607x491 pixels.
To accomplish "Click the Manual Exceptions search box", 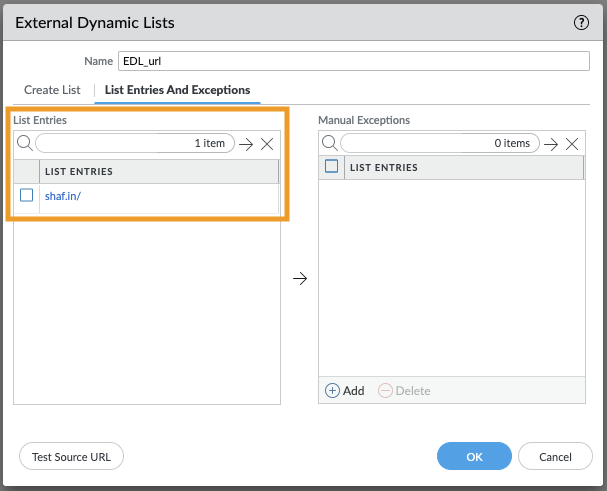I will [439, 143].
